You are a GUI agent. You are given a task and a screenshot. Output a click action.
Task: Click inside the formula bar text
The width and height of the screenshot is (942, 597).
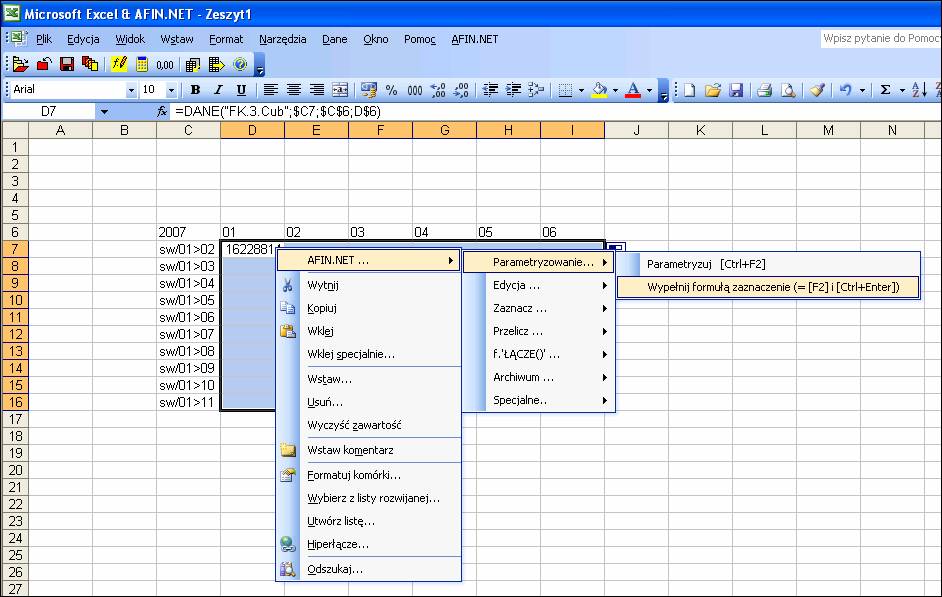click(x=278, y=111)
